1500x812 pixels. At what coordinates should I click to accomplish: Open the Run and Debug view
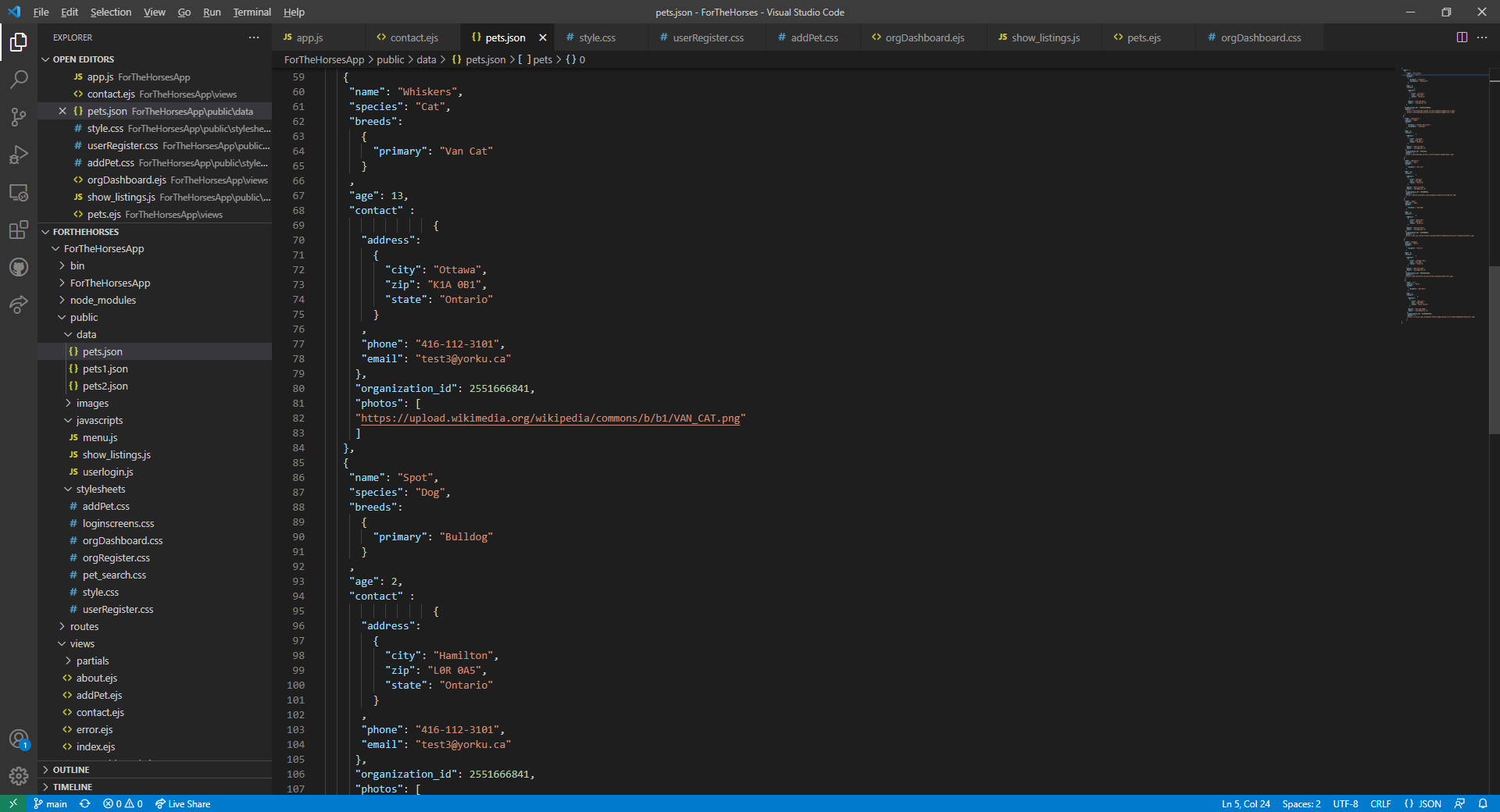pyautogui.click(x=19, y=155)
